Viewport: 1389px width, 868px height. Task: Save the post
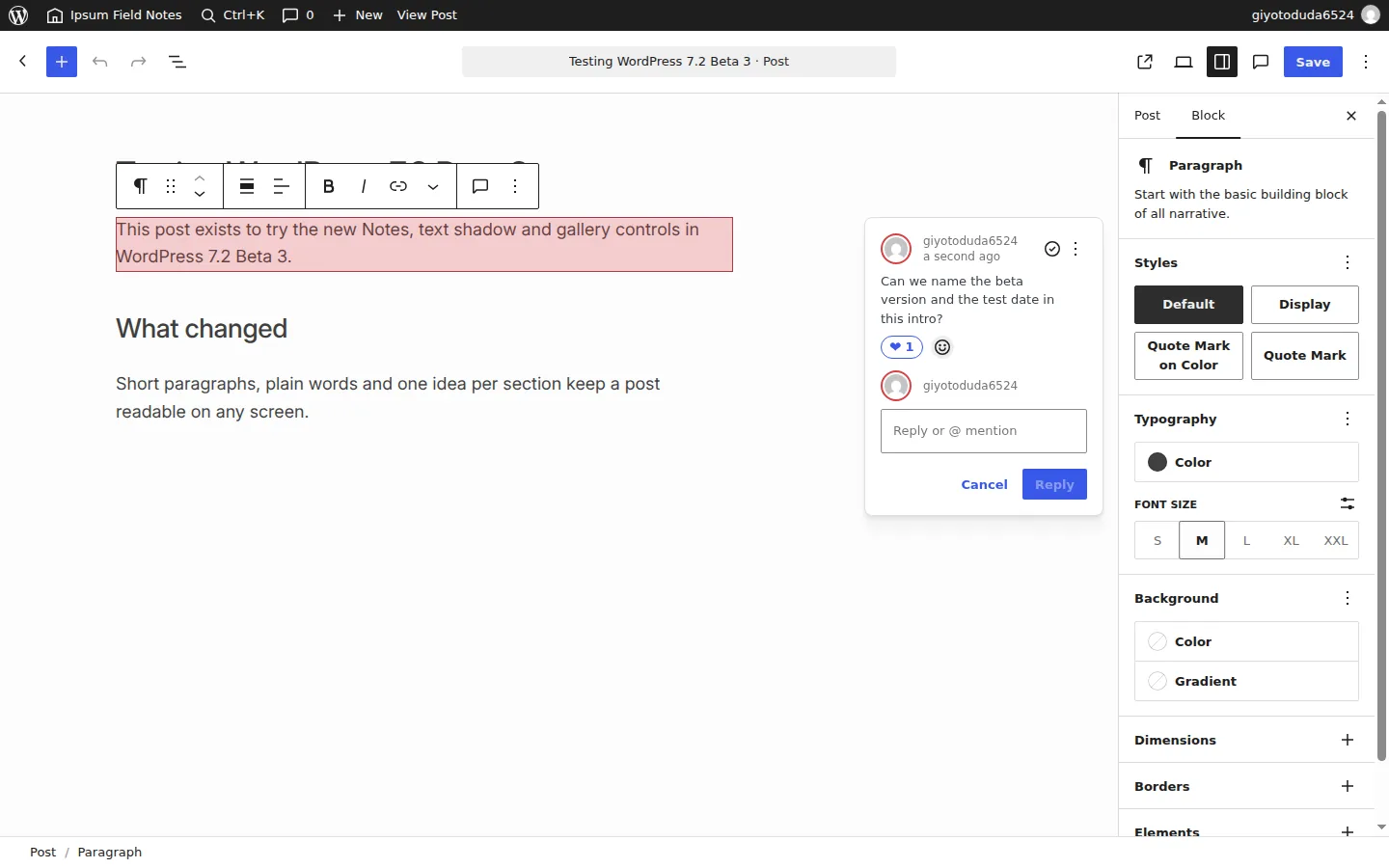1313,62
